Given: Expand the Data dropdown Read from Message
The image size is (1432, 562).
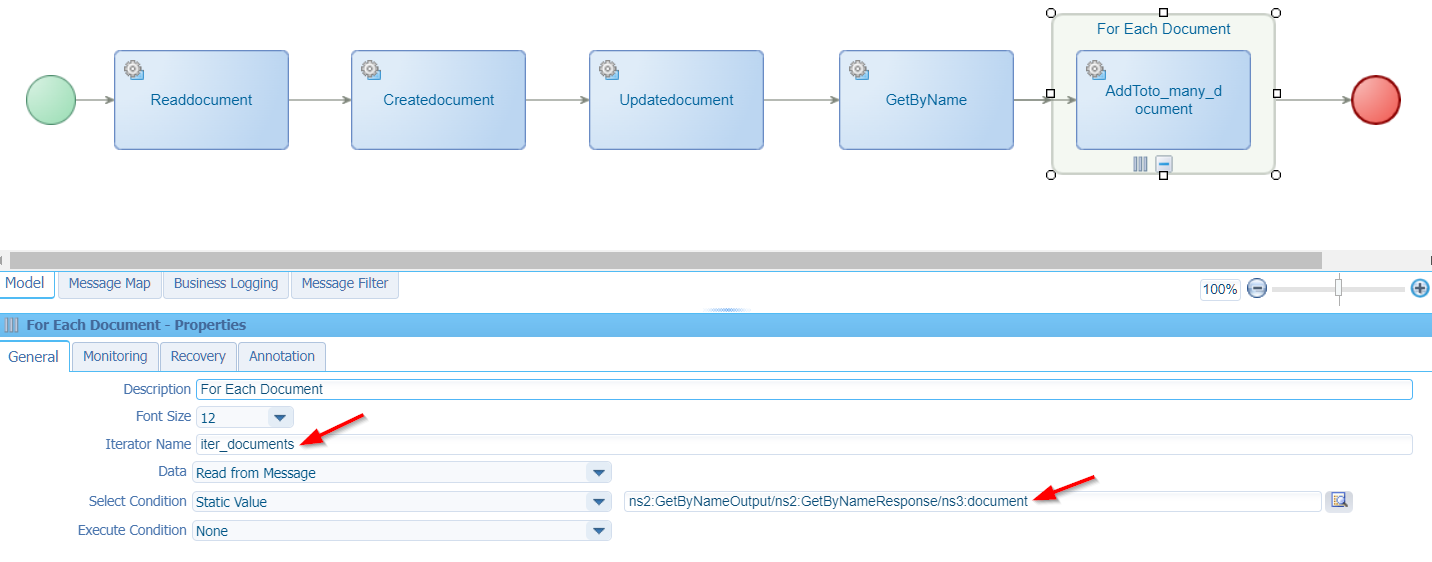Looking at the screenshot, I should pyautogui.click(x=598, y=473).
